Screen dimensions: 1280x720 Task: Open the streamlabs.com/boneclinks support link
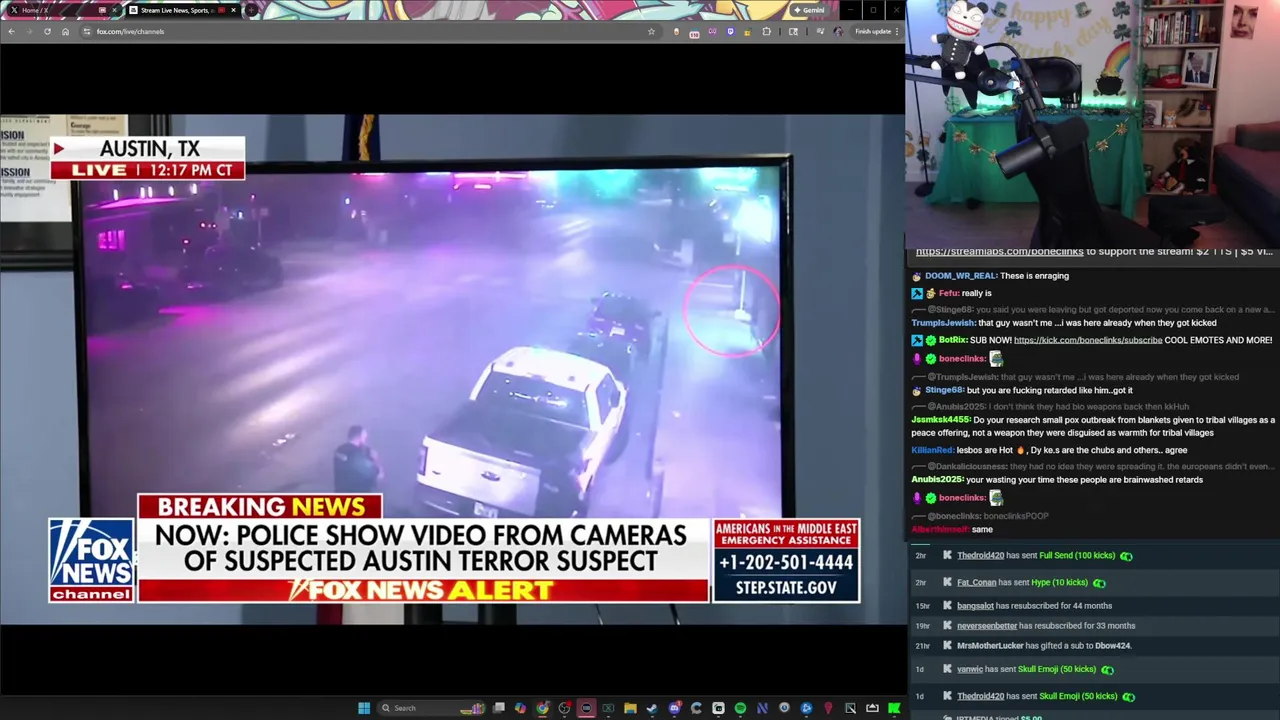point(999,251)
